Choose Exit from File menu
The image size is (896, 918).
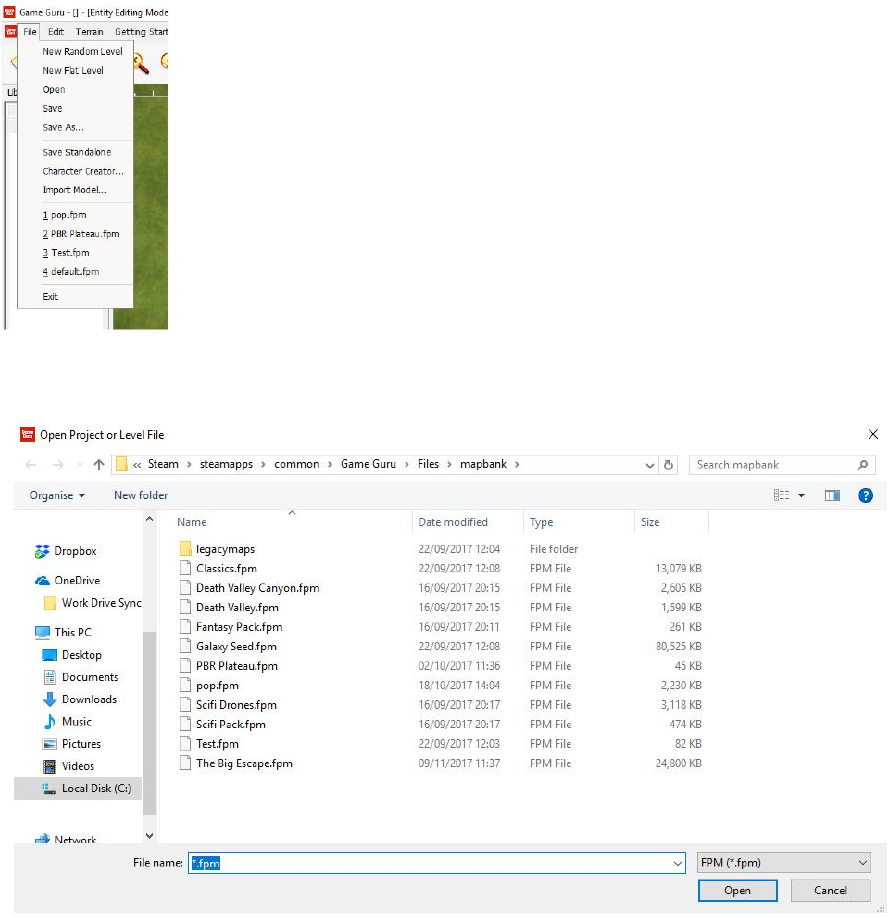tap(50, 296)
